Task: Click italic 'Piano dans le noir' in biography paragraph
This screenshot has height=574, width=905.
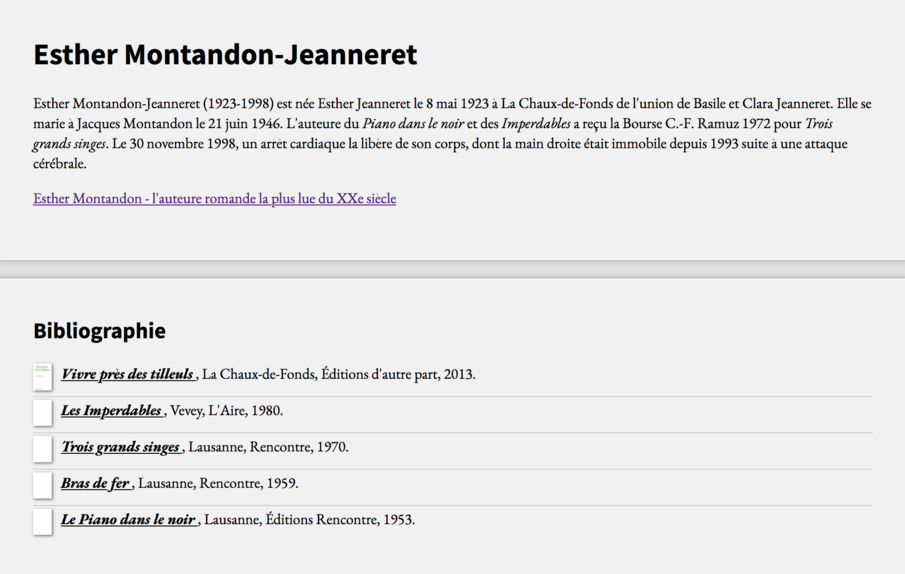Action: coord(413,123)
